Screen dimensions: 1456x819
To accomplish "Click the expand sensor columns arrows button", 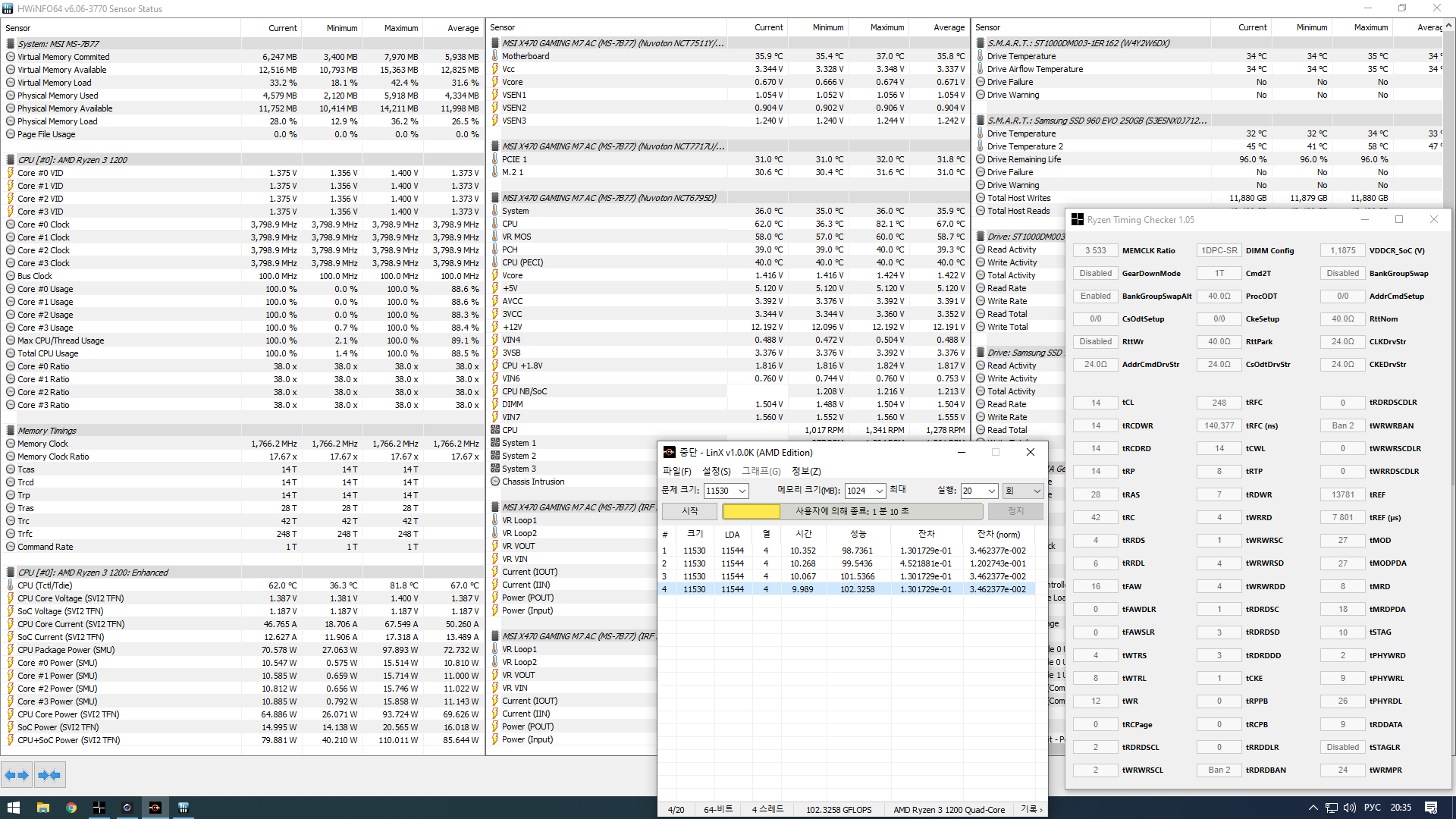I will pos(17,775).
